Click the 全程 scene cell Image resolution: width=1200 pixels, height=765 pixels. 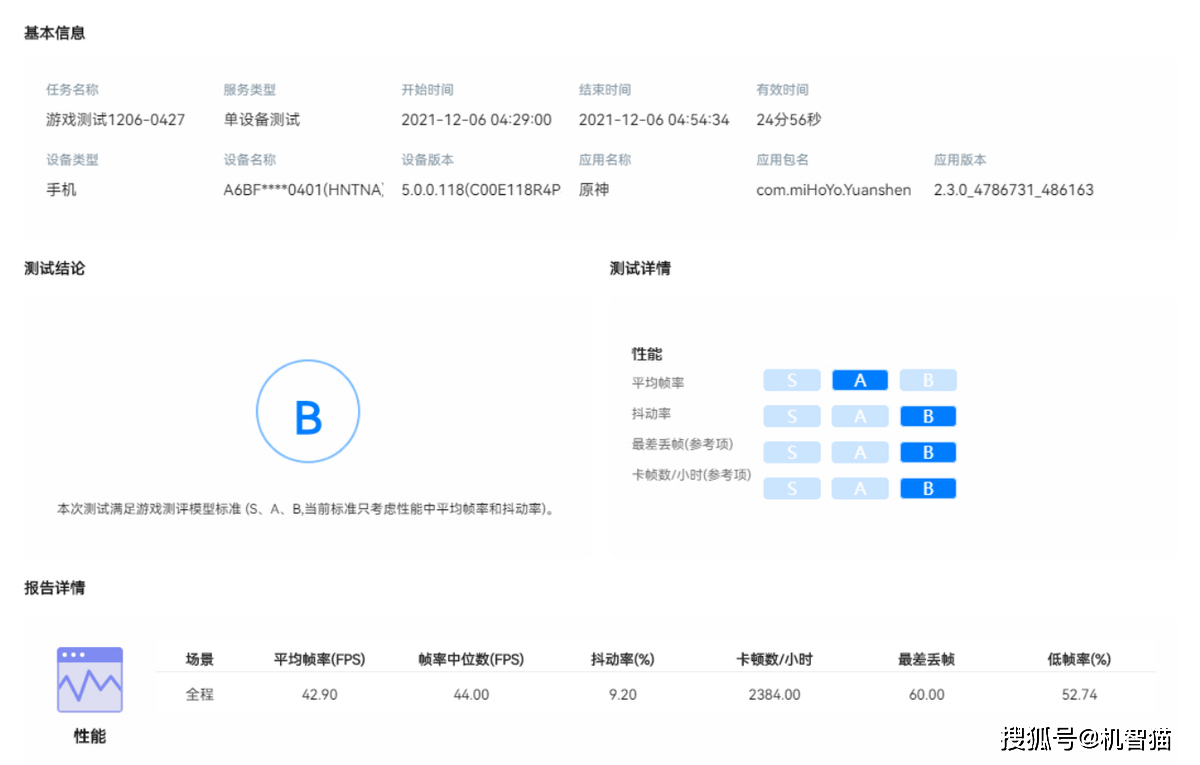pos(199,694)
